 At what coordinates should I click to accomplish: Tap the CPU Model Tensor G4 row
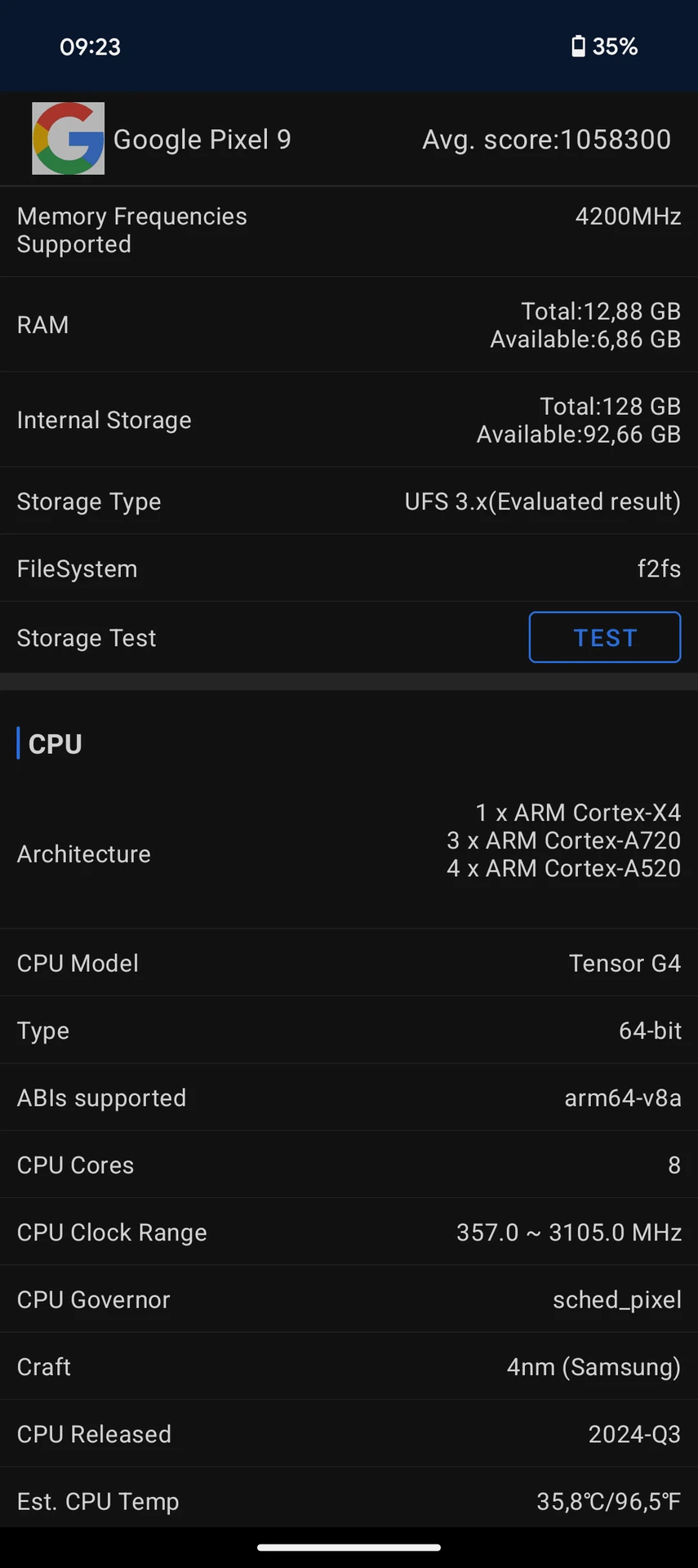tap(349, 963)
